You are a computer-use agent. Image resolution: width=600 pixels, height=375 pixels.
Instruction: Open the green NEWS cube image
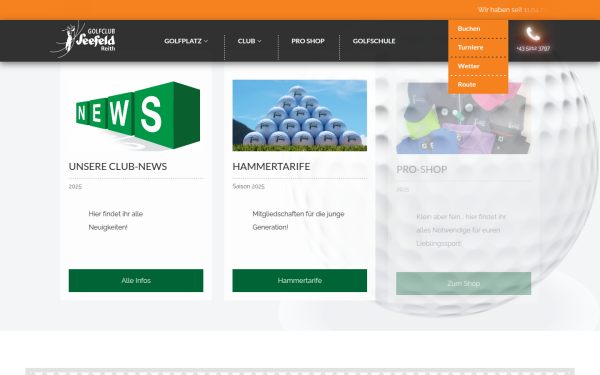(x=136, y=116)
